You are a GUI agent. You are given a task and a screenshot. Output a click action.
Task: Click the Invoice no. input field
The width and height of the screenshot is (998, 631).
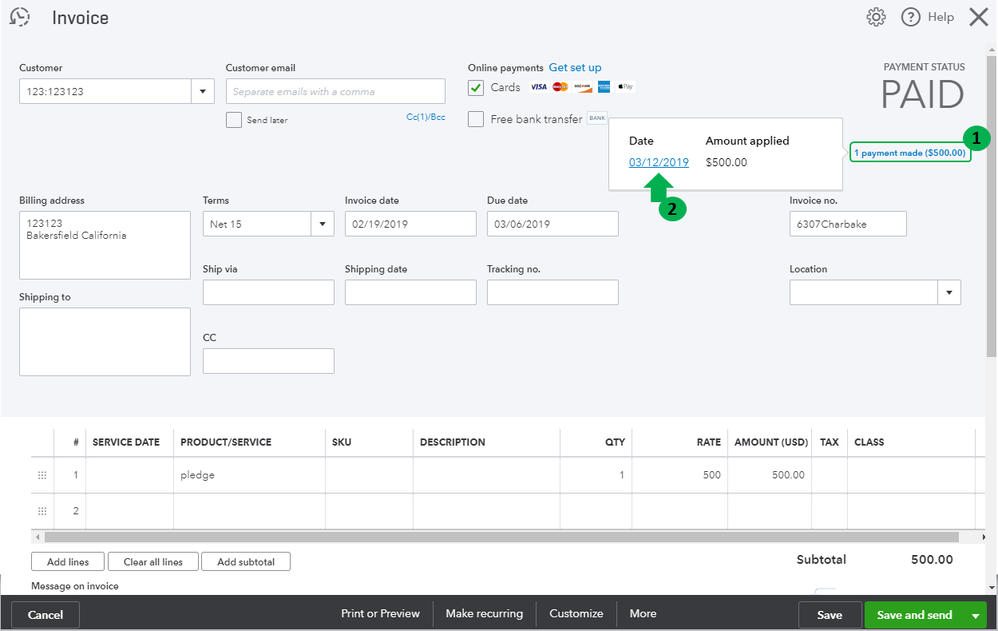click(848, 224)
